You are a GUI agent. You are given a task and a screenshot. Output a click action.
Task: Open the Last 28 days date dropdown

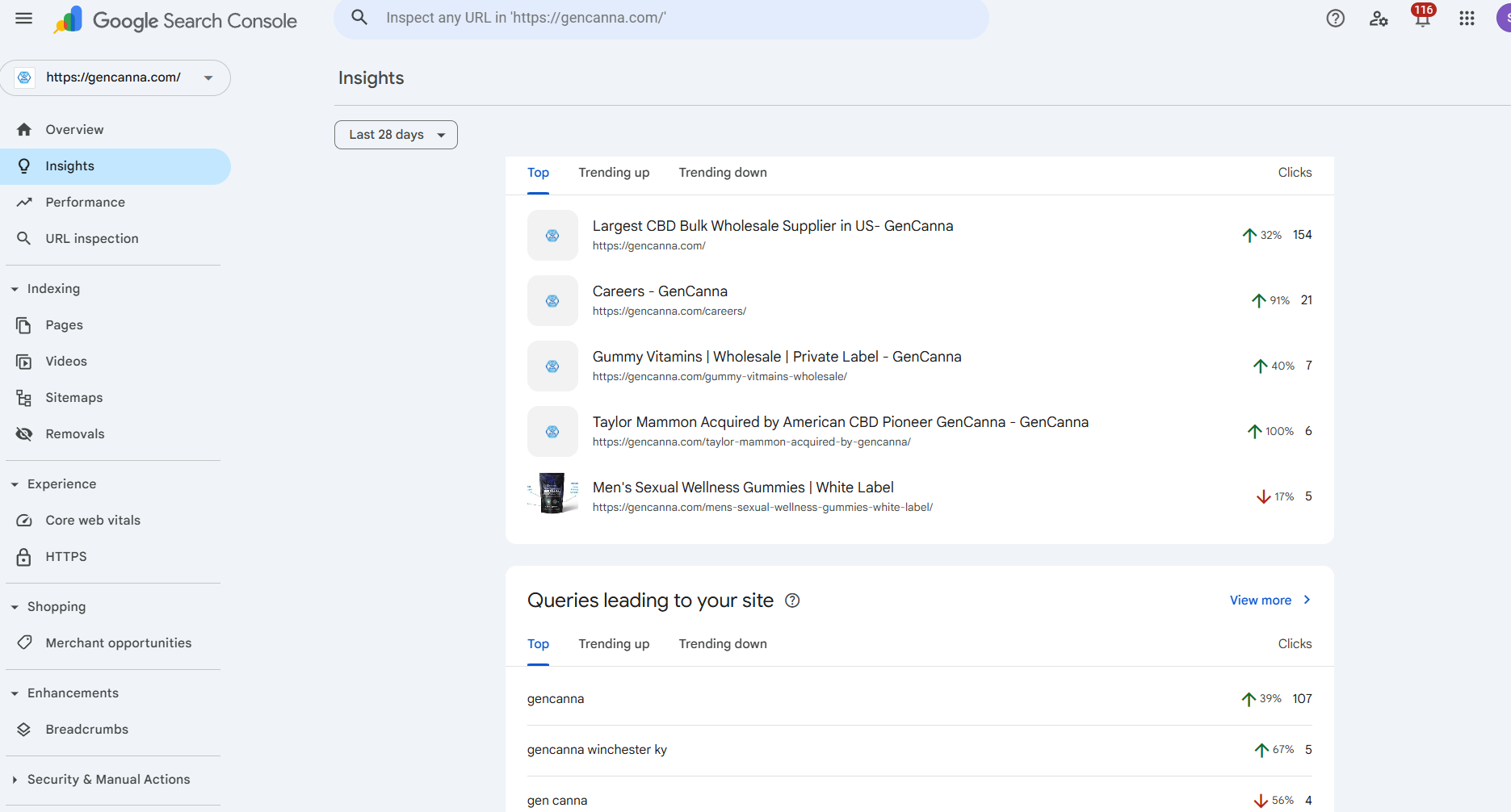coord(396,135)
